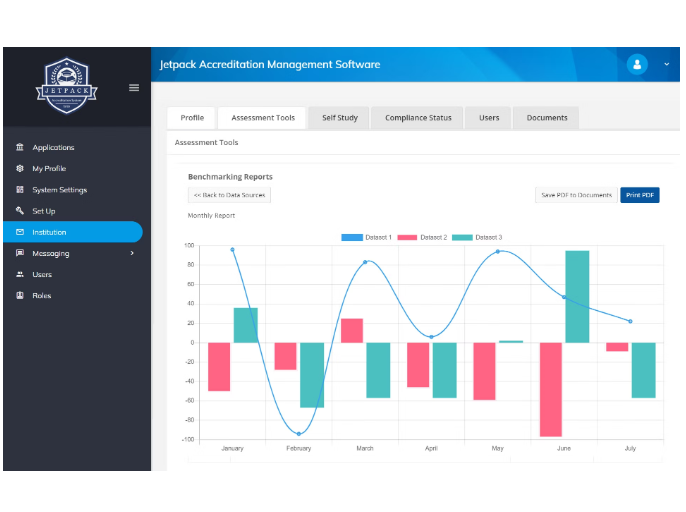This screenshot has width=686, height=512.
Task: Click the April pink bar
Action: click(418, 365)
